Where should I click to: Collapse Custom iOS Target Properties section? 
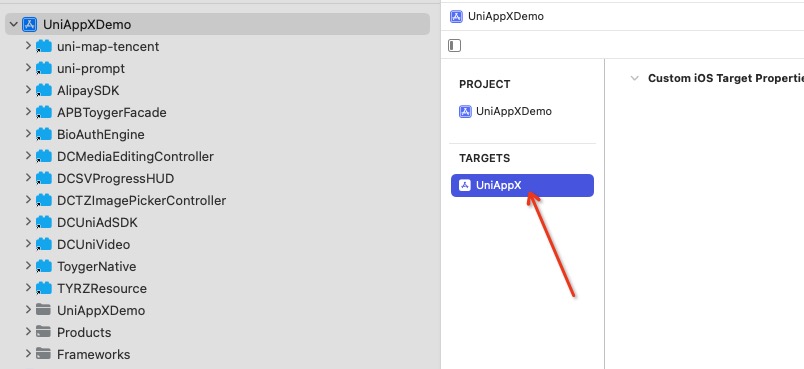tap(635, 78)
